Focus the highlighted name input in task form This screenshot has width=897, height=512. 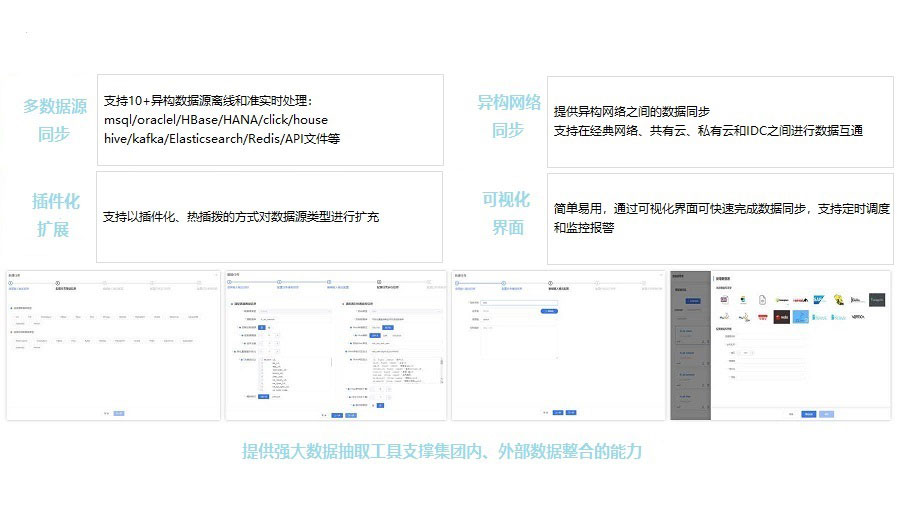(518, 303)
